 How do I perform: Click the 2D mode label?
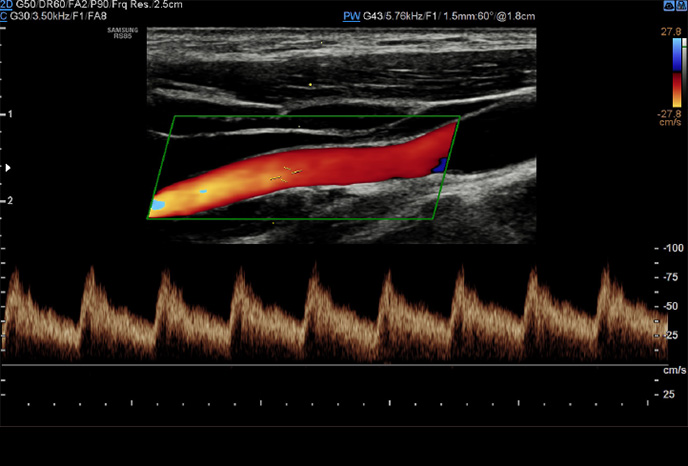(x=7, y=5)
